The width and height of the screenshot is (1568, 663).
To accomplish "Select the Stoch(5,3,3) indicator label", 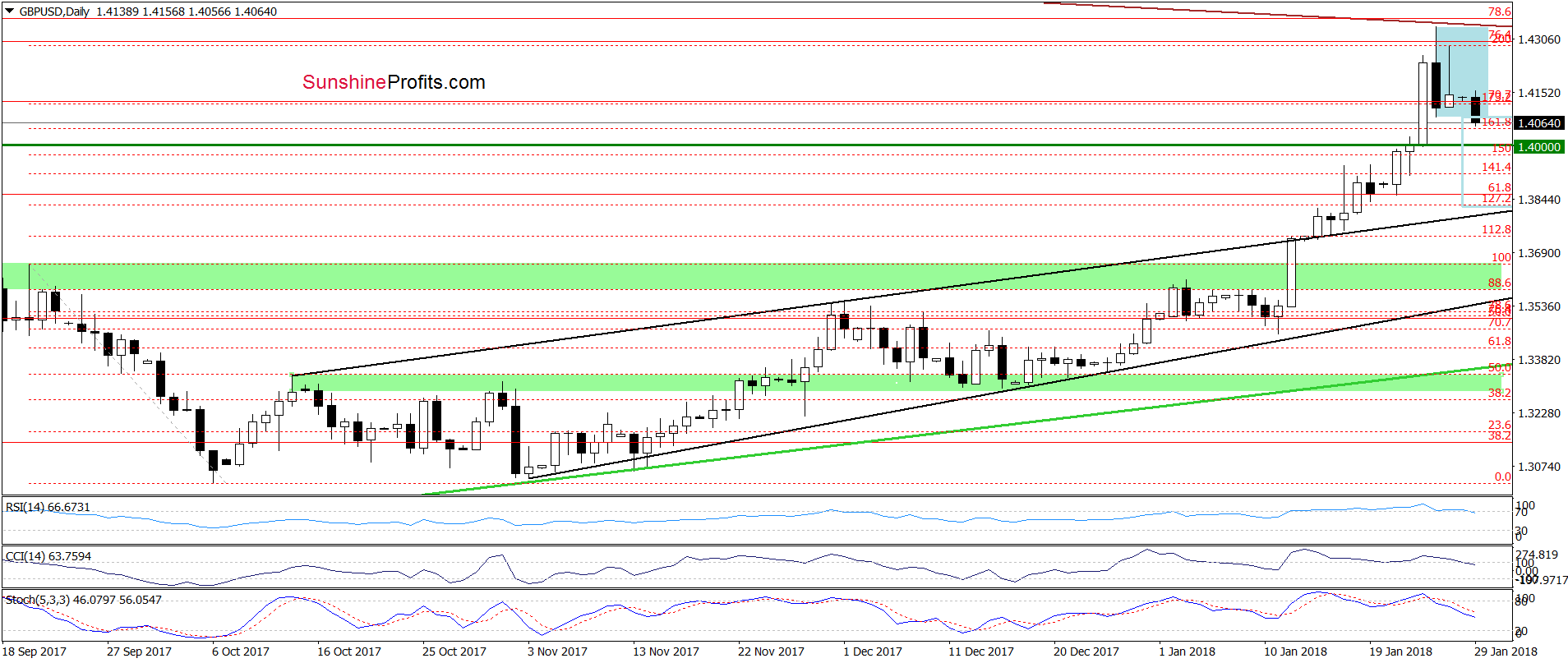I will [84, 600].
